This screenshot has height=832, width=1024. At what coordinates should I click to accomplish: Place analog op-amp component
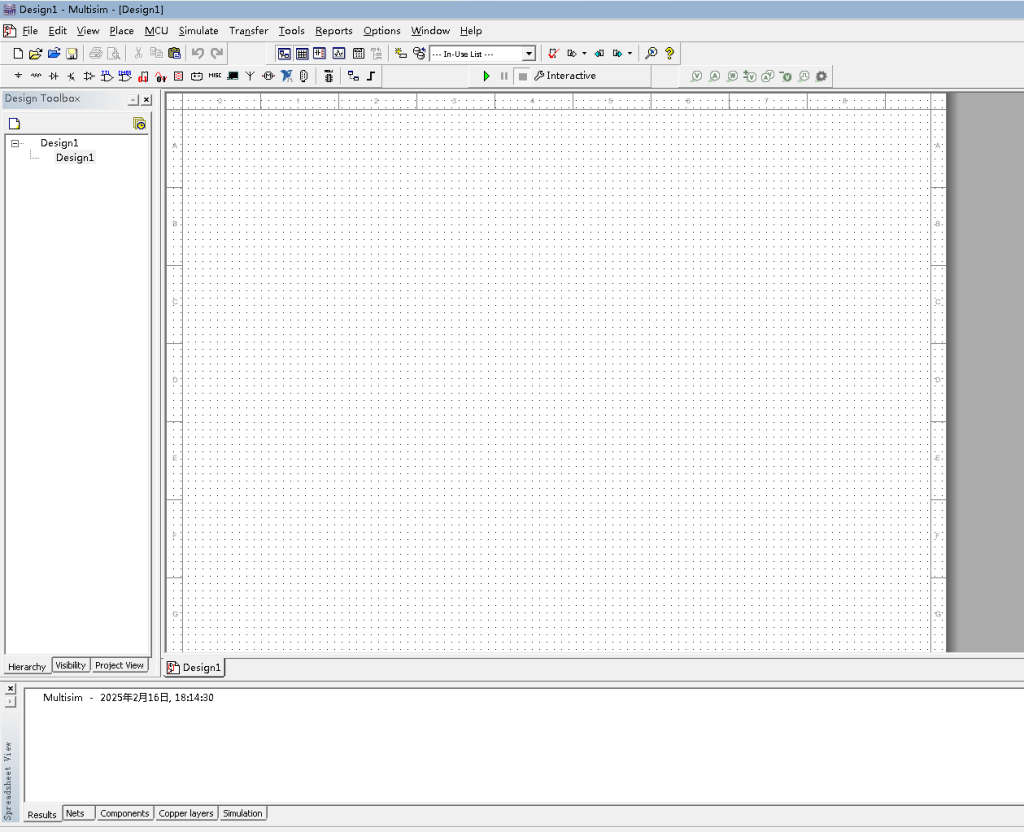click(89, 76)
